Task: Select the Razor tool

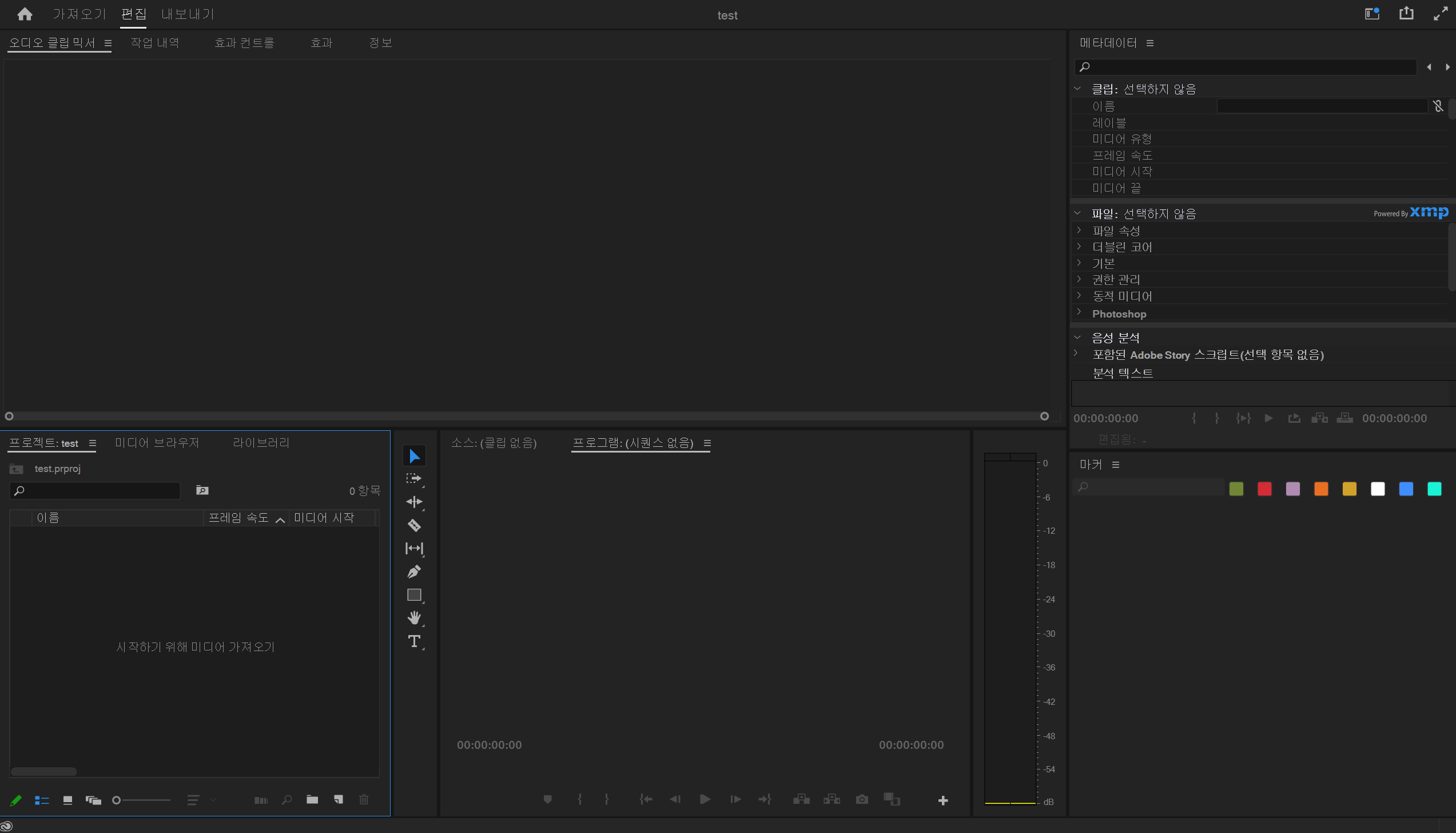Action: coord(414,525)
